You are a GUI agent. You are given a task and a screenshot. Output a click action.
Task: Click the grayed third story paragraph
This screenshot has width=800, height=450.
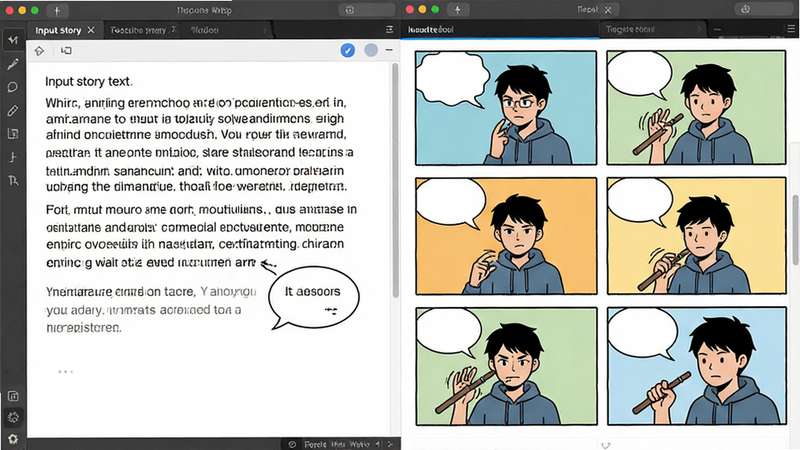click(x=152, y=310)
